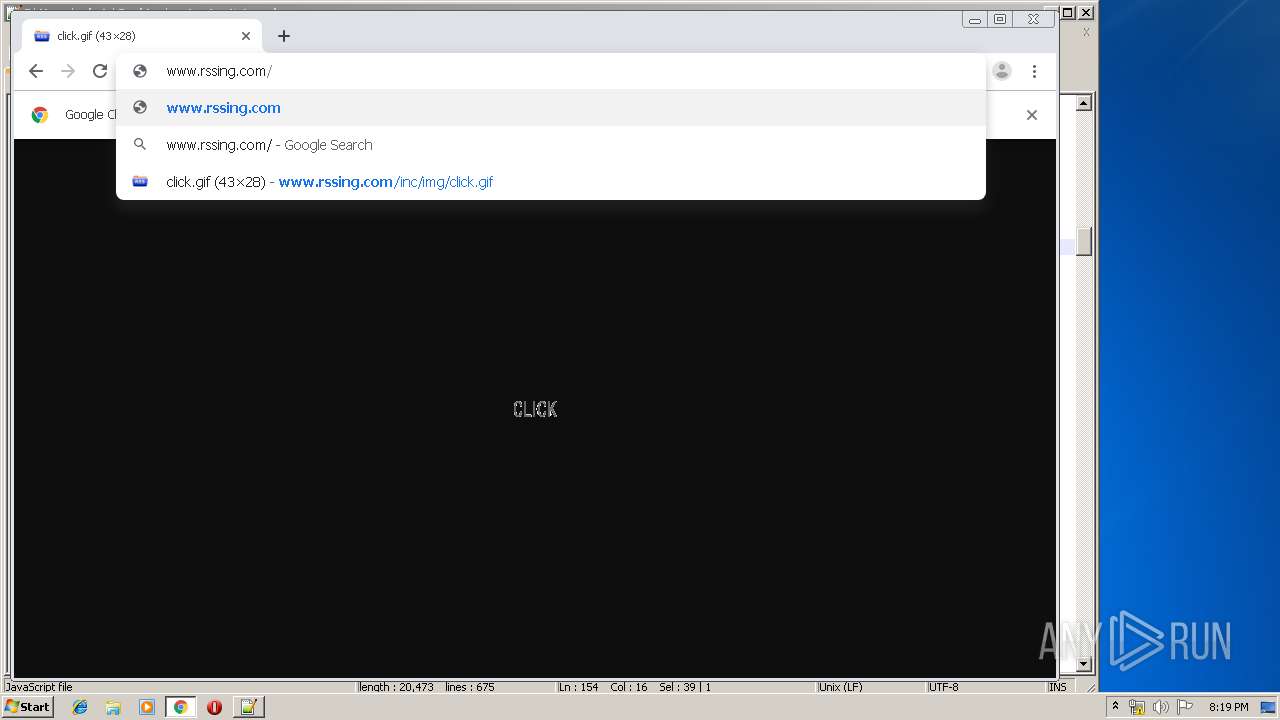Go back with the browser back arrow
1280x720 pixels.
[36, 71]
